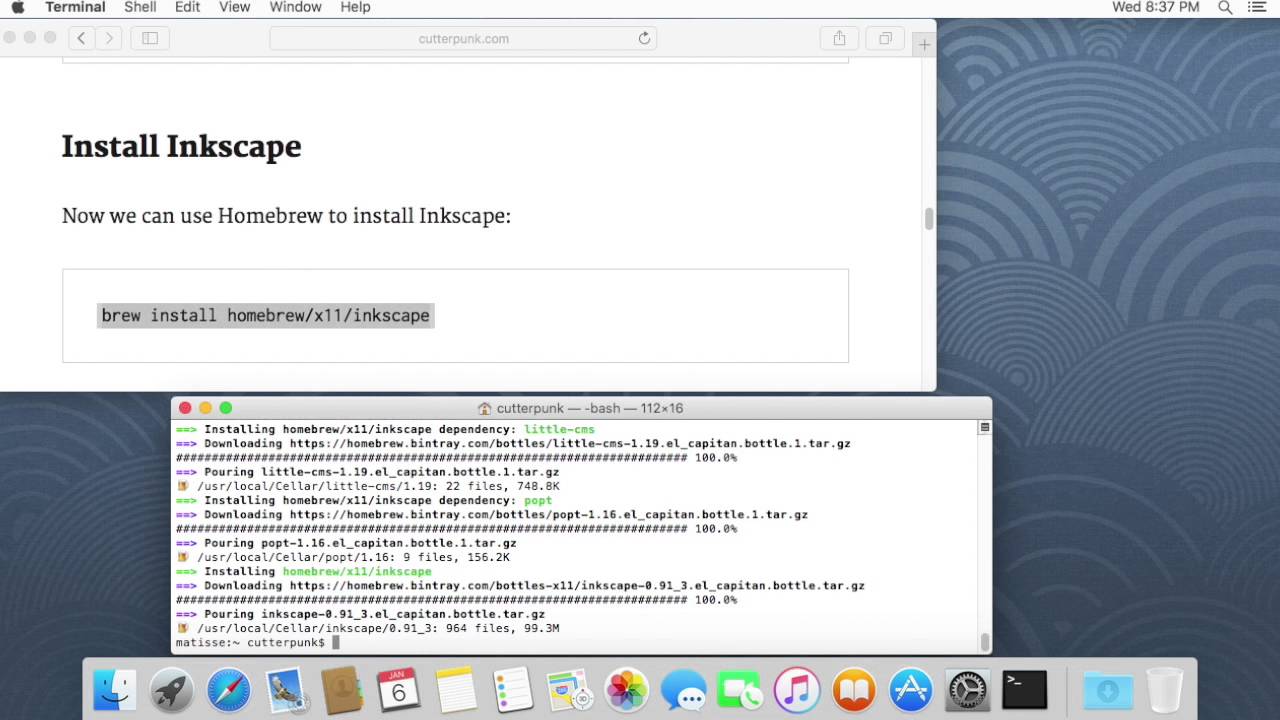The height and width of the screenshot is (720, 1280).
Task: Click Safari Share button
Action: click(839, 38)
